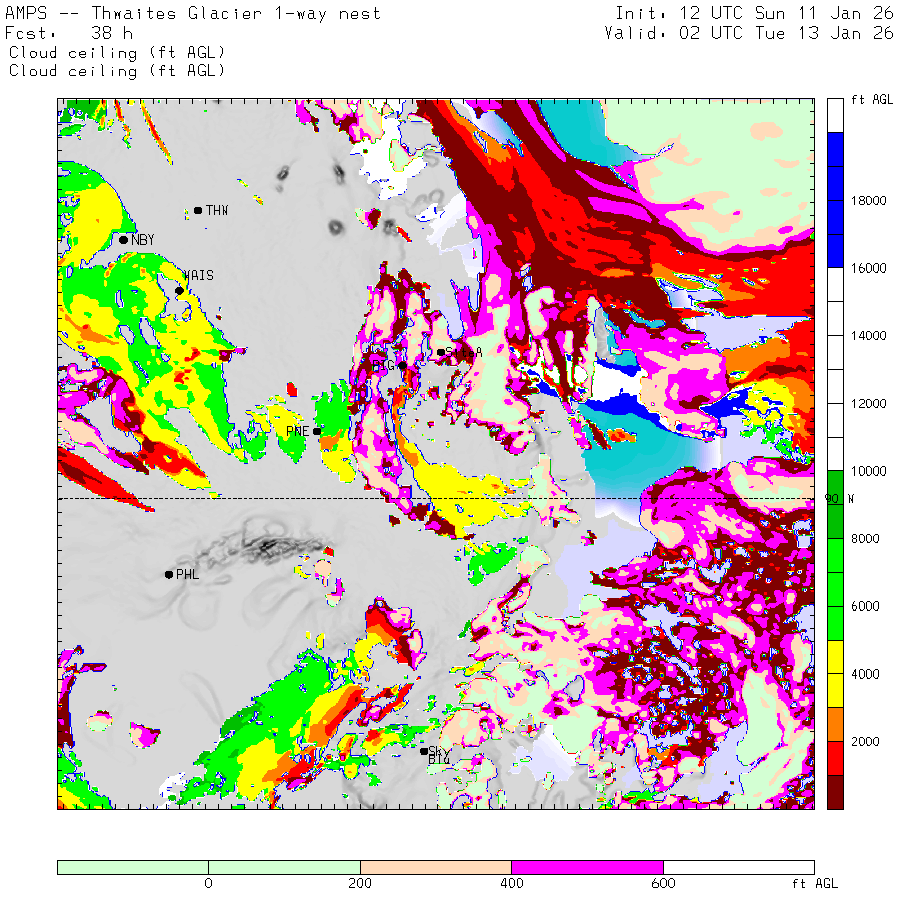
Task: Click the 'PNE' station name label
Action: pos(297,431)
